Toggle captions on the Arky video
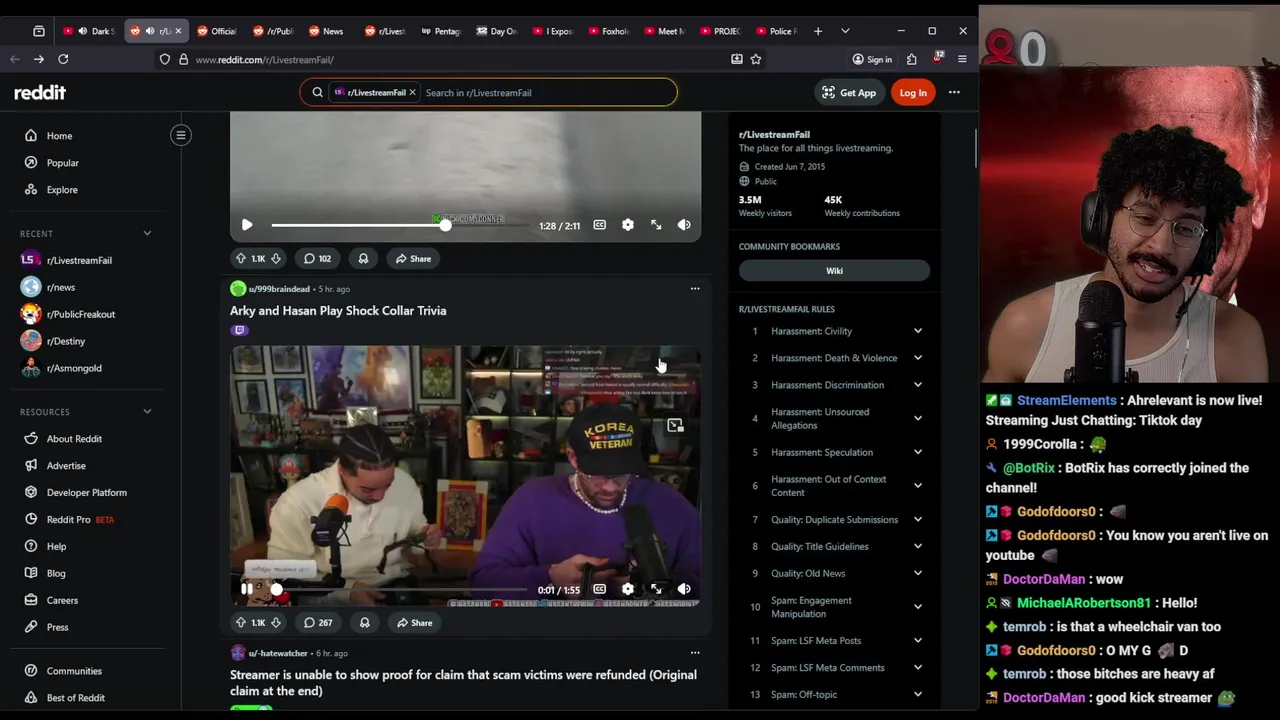 click(600, 589)
